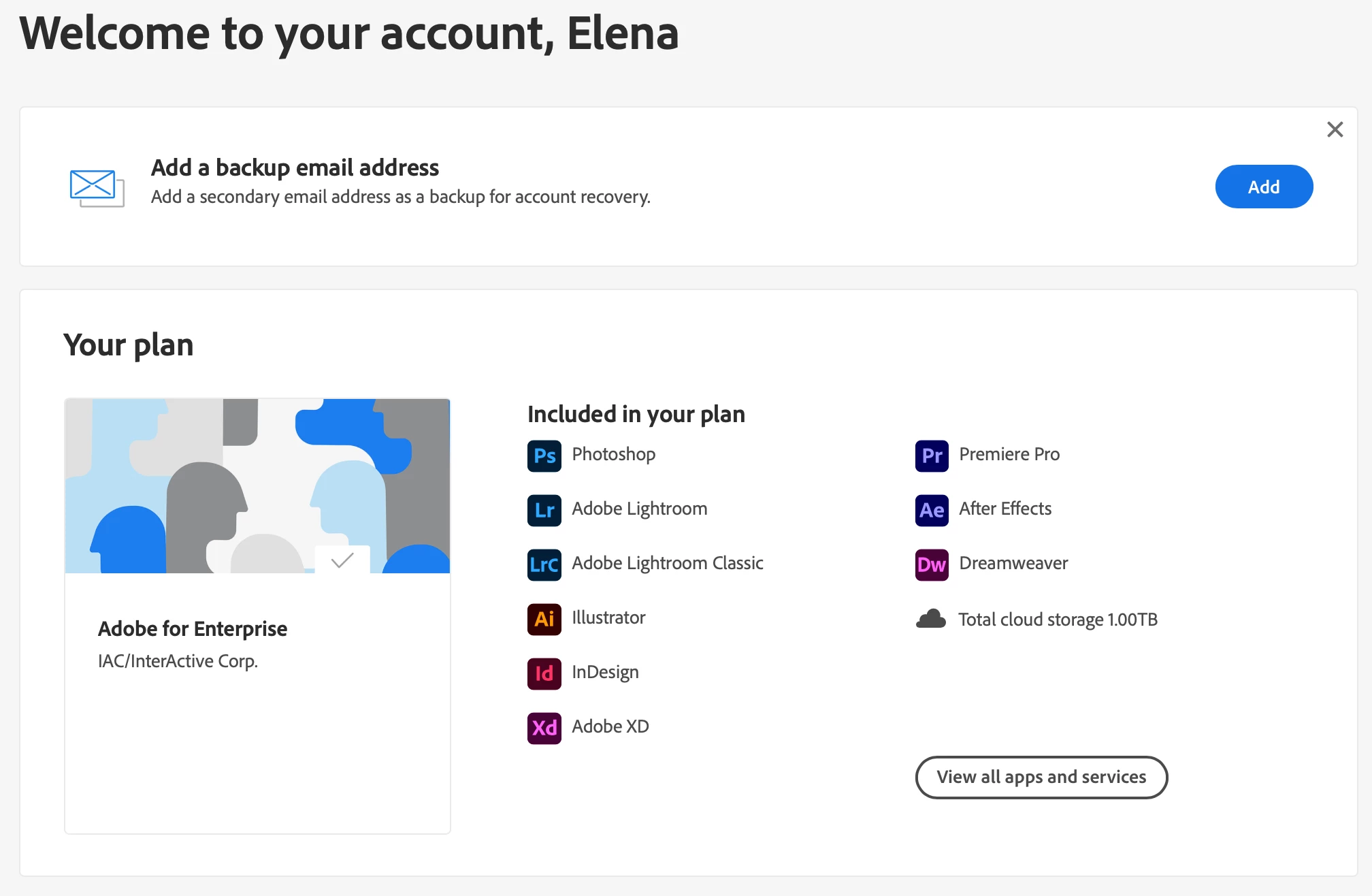This screenshot has height=896, width=1372.
Task: Select the Adobe Lightroom Classic label
Action: tap(668, 563)
